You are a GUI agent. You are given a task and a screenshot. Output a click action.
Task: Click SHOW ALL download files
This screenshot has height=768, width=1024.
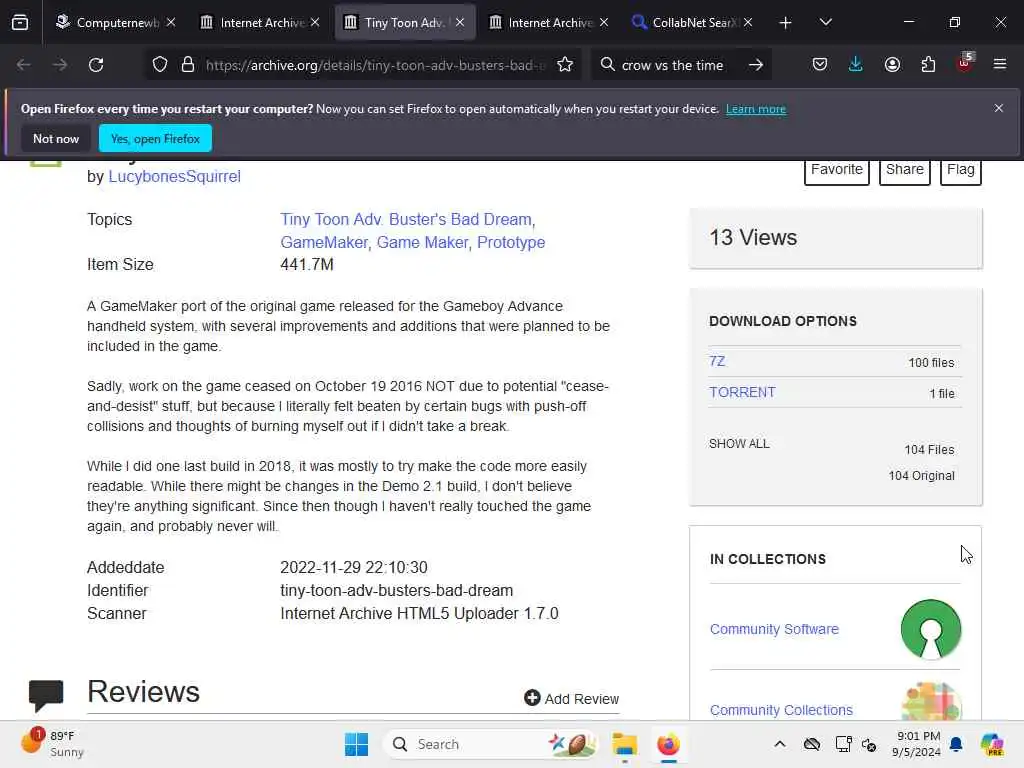[x=739, y=443]
